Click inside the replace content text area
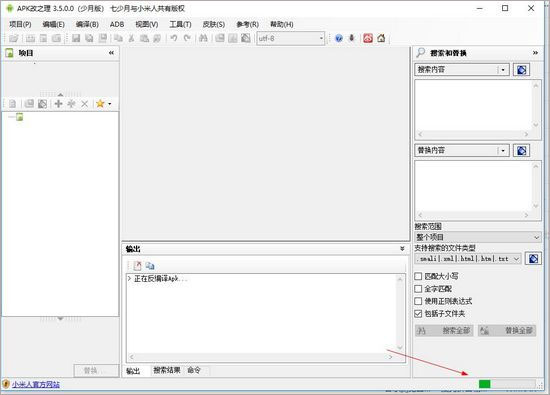 tap(474, 186)
